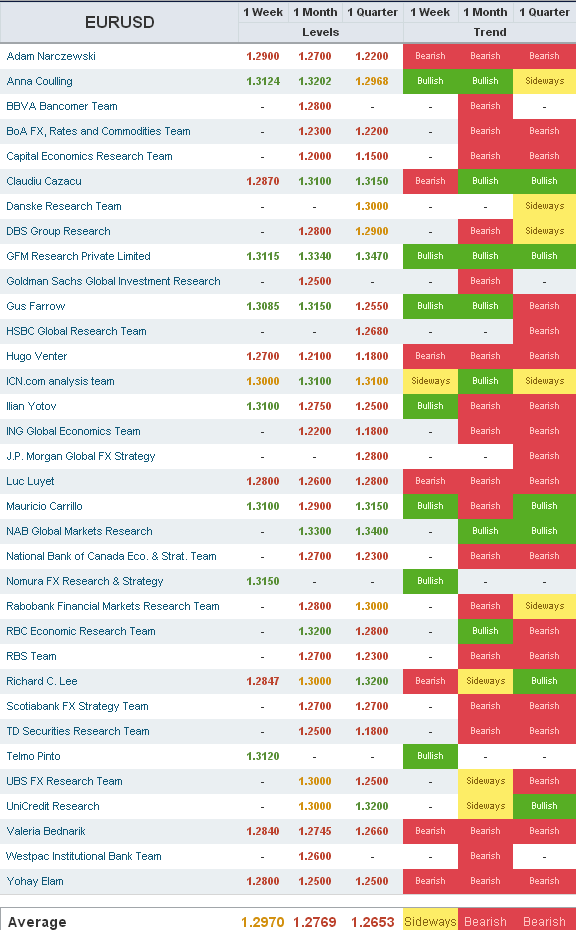Viewport: 576px width, 930px height.
Task: Select DBS Group Research name
Action: 58,231
